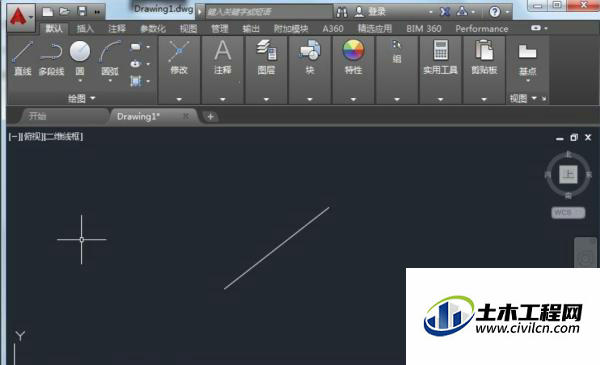Click the keyword search input field
Image resolution: width=600 pixels, height=365 pixels.
269,12
